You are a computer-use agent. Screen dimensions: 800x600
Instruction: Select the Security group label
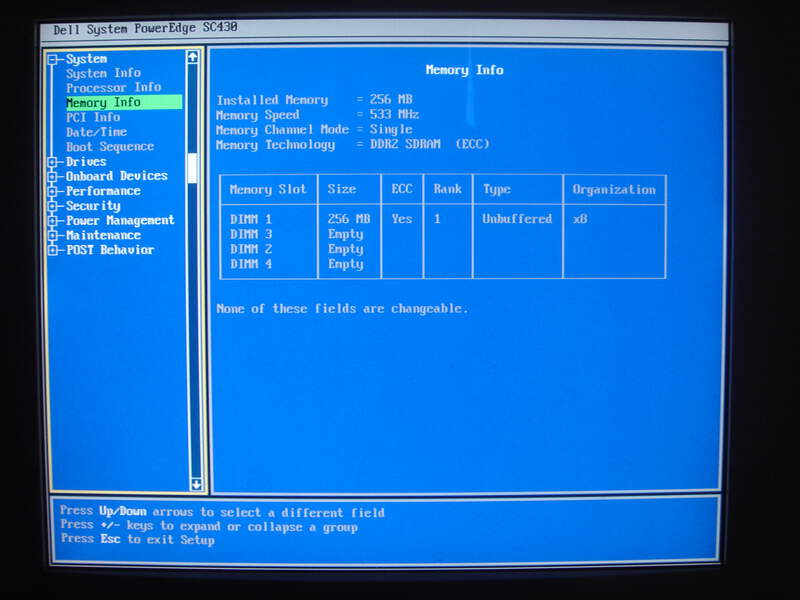click(x=93, y=206)
